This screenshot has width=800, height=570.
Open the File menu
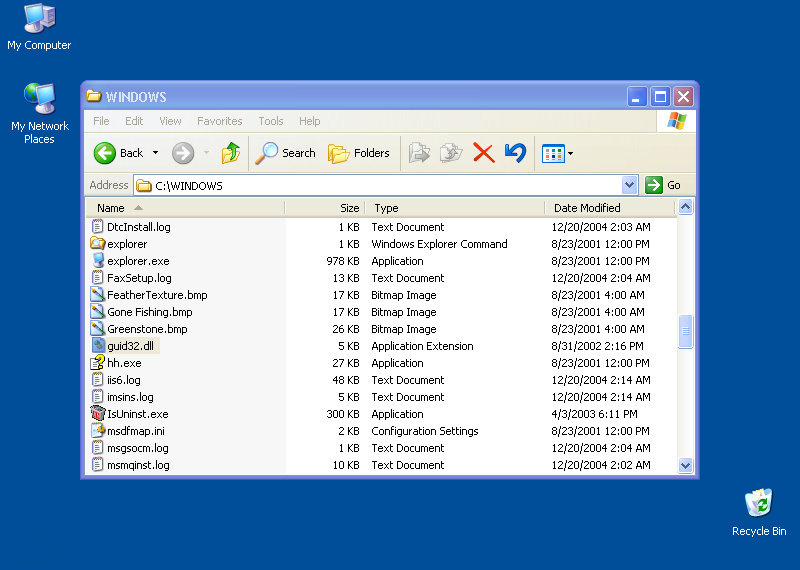101,121
